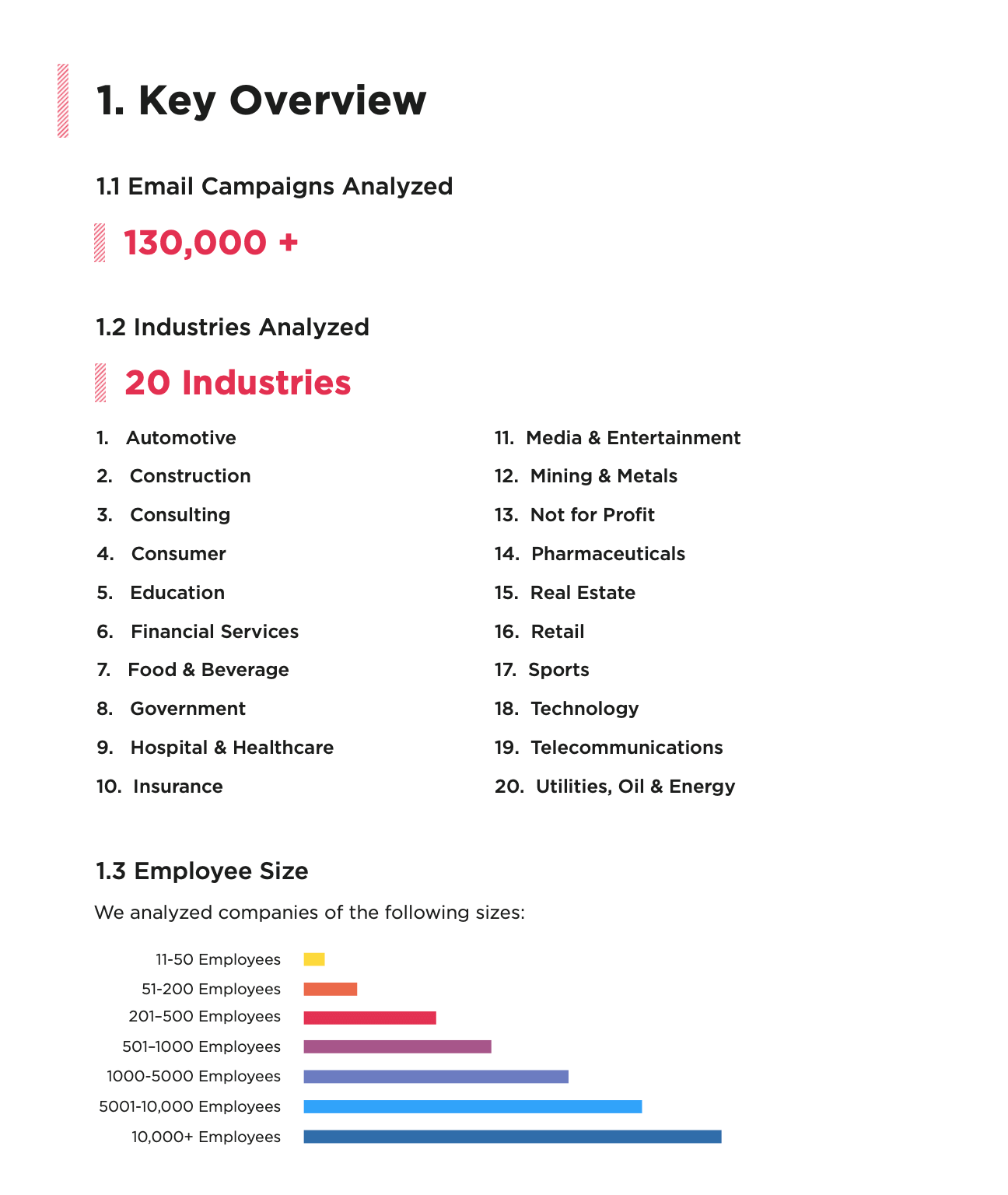Select the 'Construction' list entry

[x=191, y=476]
